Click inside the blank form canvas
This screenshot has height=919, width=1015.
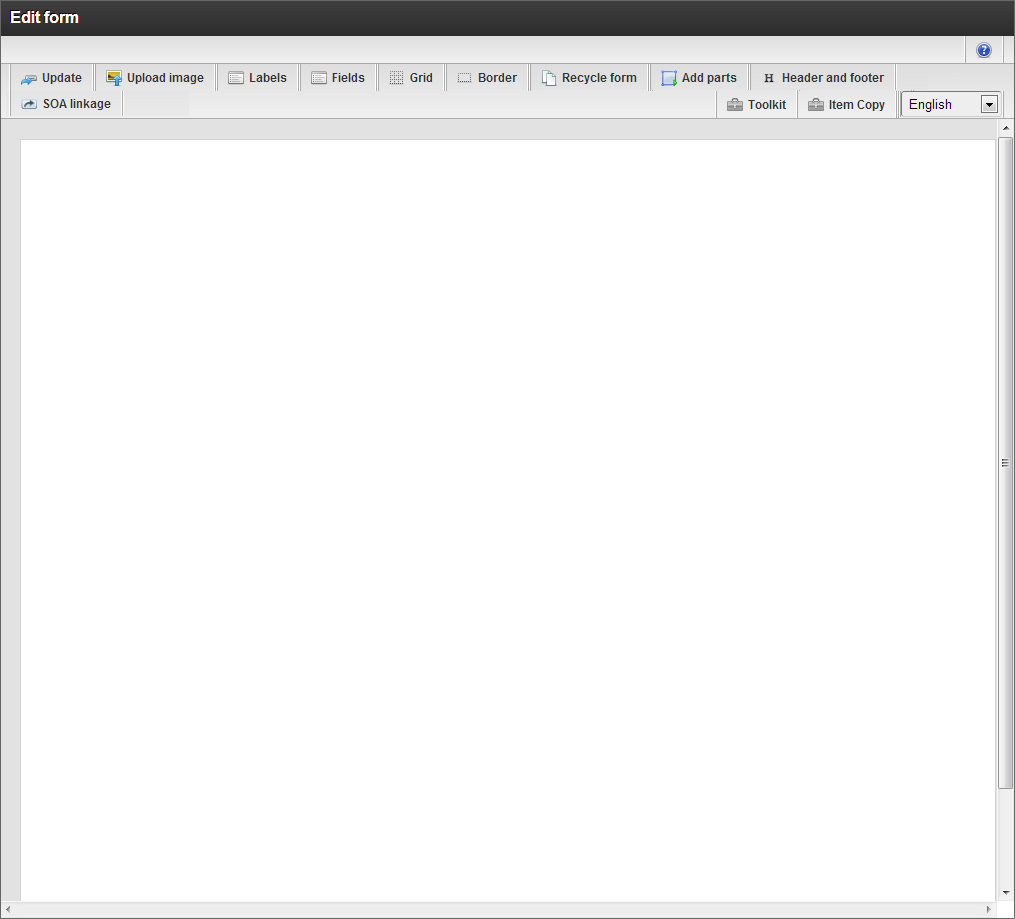pos(508,520)
